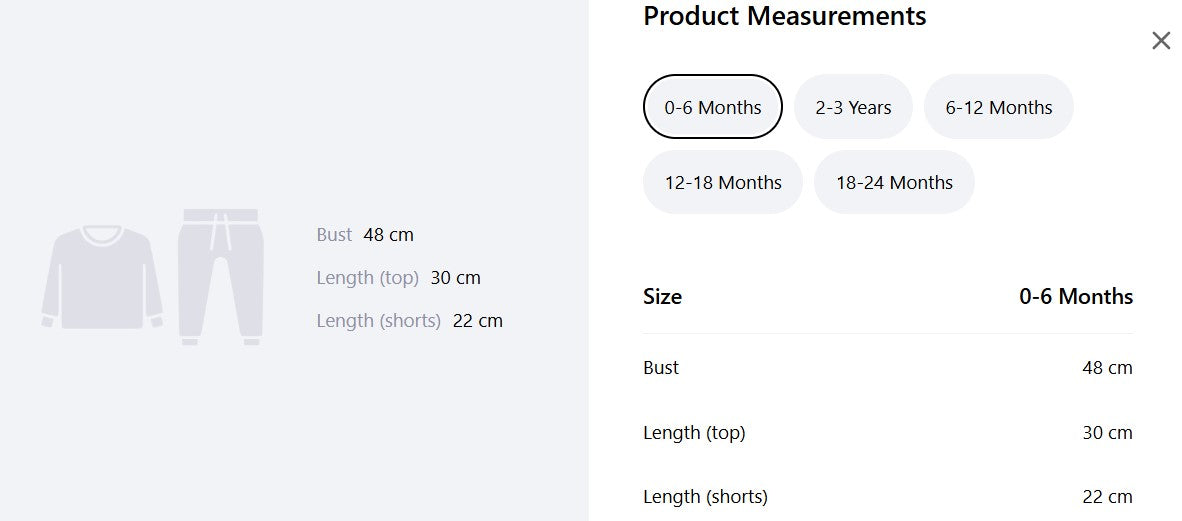Click the Length (shorts) label beside illustration
Viewport: 1182px width, 521px height.
click(x=378, y=320)
